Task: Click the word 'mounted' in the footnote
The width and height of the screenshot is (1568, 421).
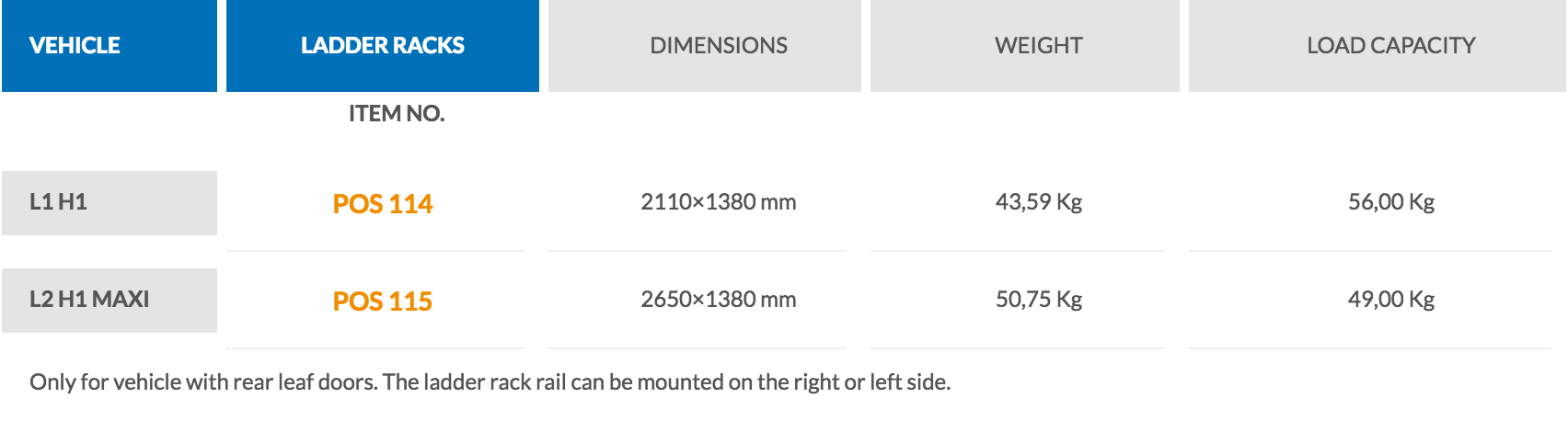Action: (680, 381)
